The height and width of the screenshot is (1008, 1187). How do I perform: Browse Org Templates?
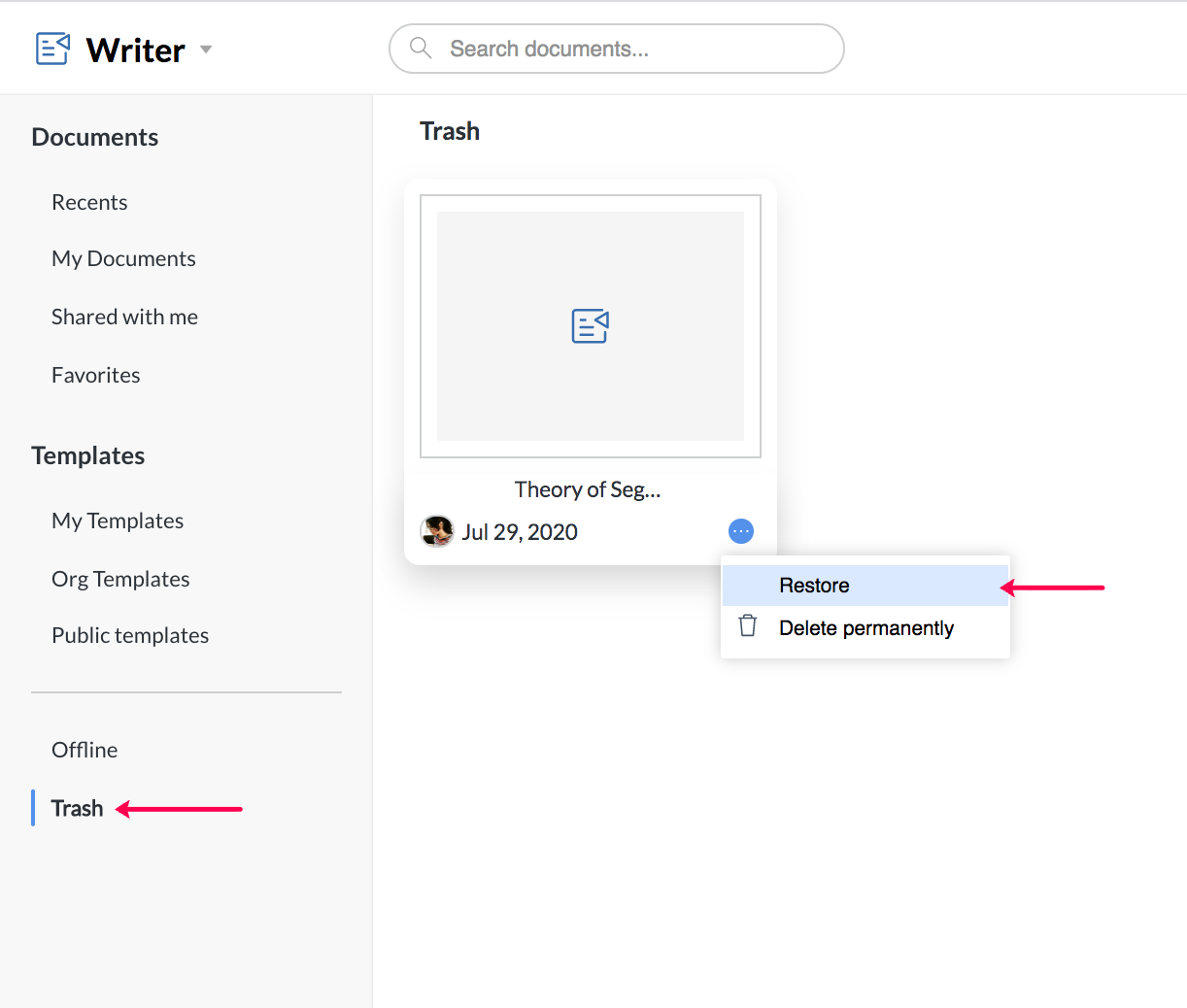pyautogui.click(x=120, y=579)
